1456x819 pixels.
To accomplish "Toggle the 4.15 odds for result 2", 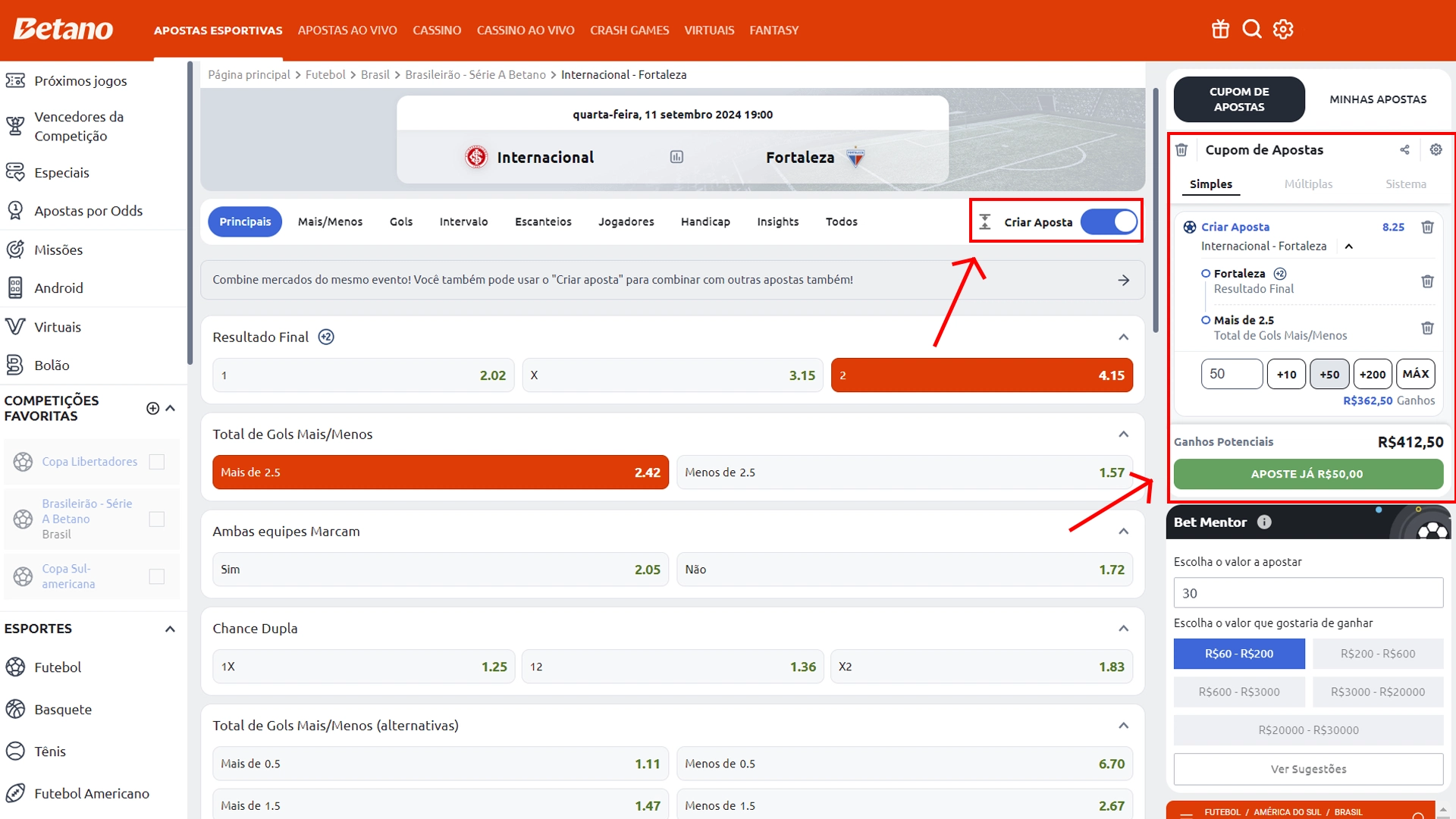I will 982,375.
